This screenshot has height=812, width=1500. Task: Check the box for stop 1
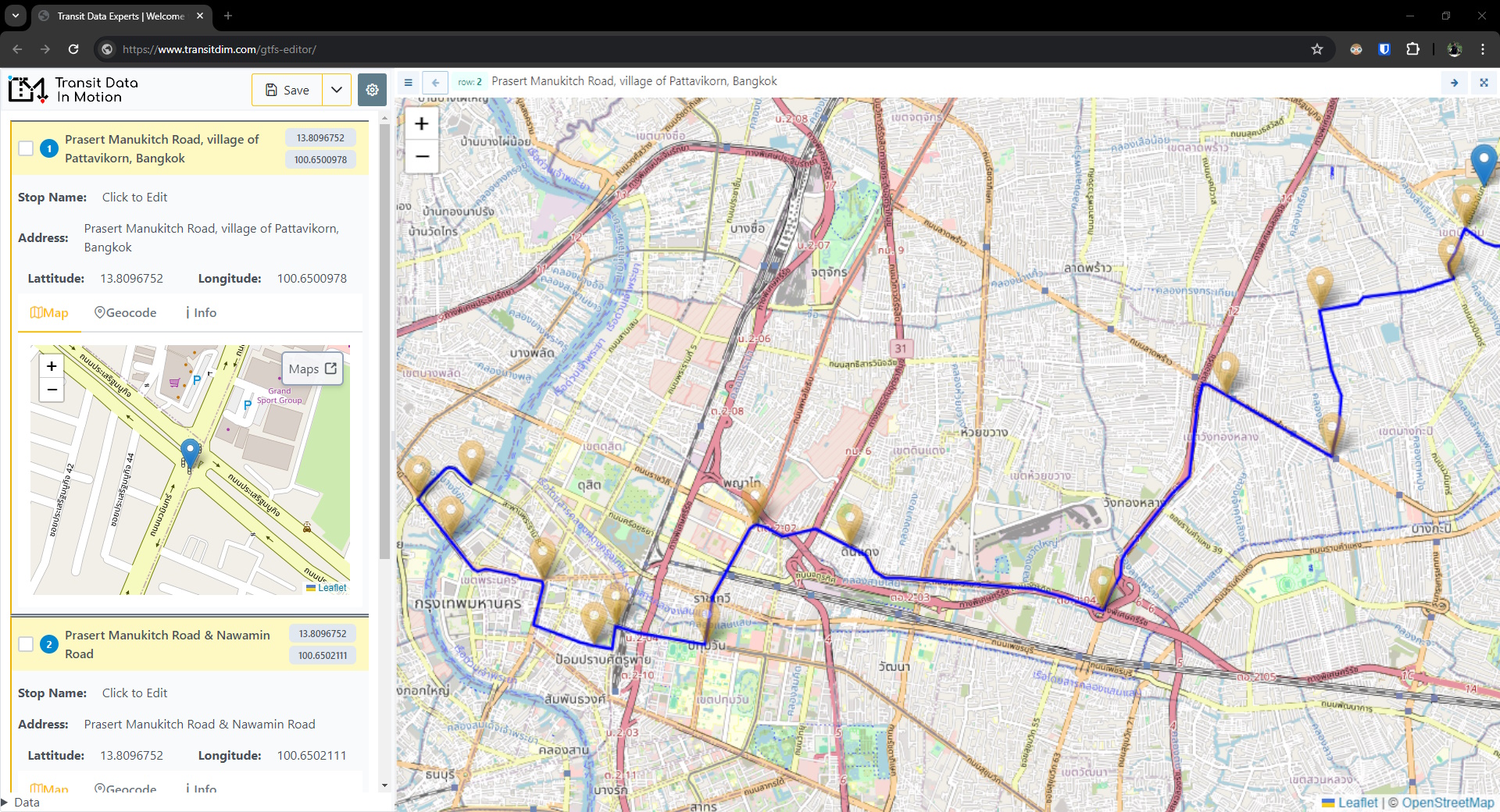coord(26,148)
